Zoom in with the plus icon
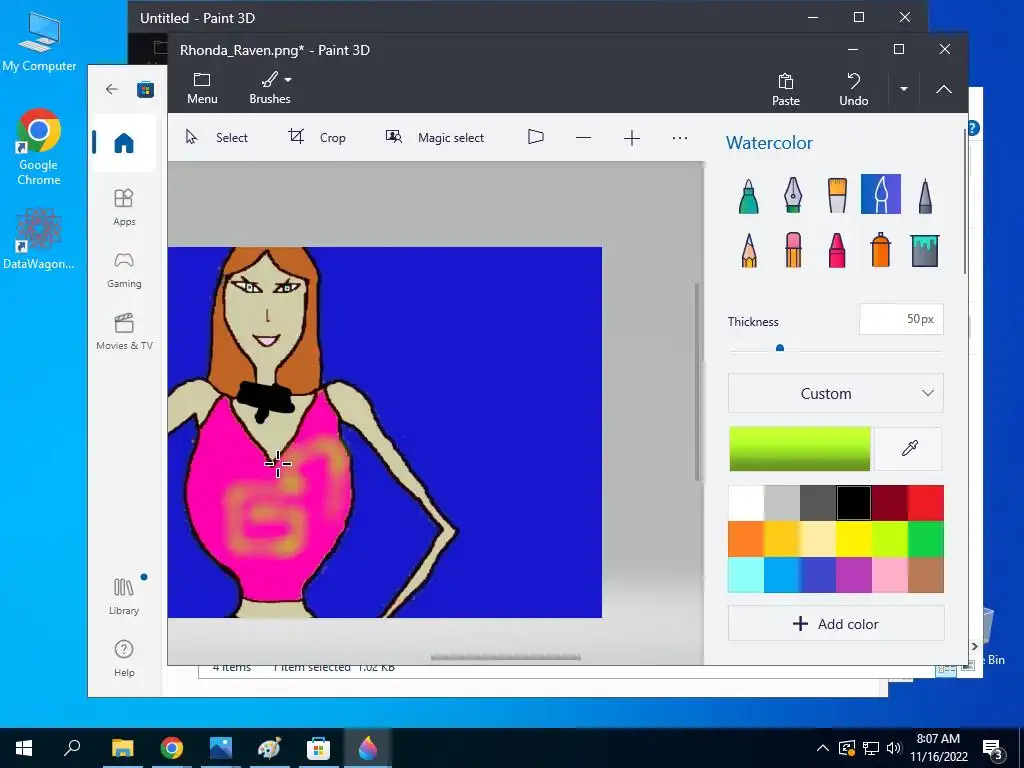This screenshot has width=1024, height=768. click(x=632, y=138)
